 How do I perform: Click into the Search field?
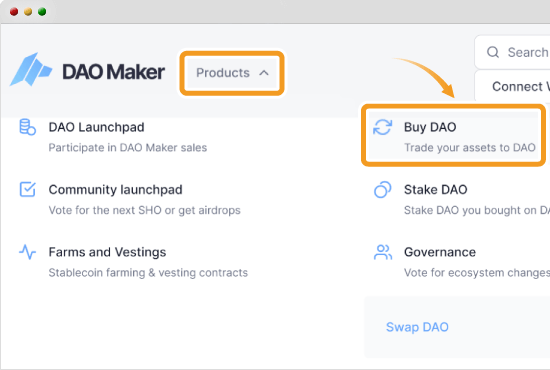point(512,52)
